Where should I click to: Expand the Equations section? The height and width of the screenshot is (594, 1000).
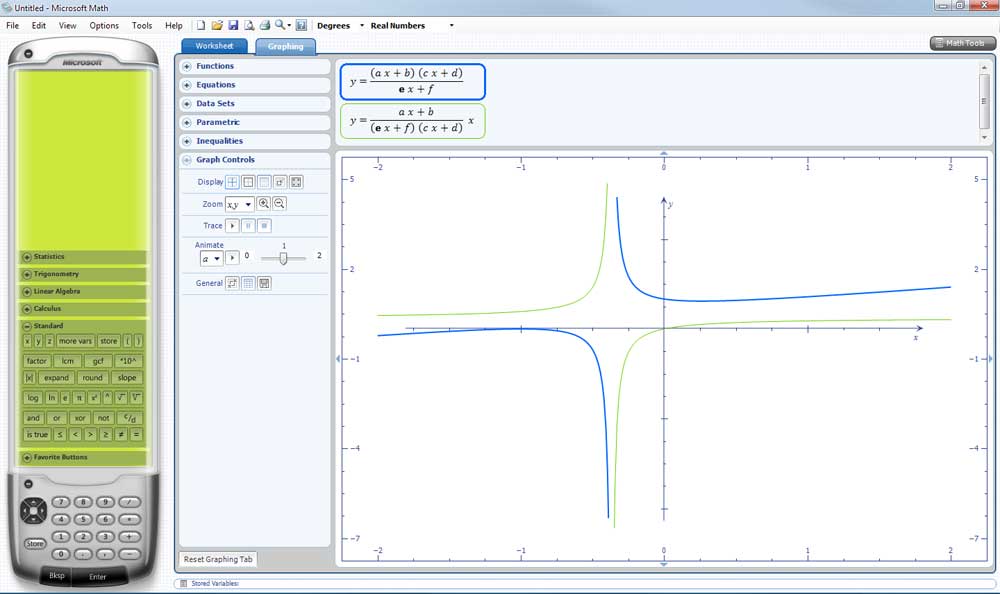coord(187,85)
